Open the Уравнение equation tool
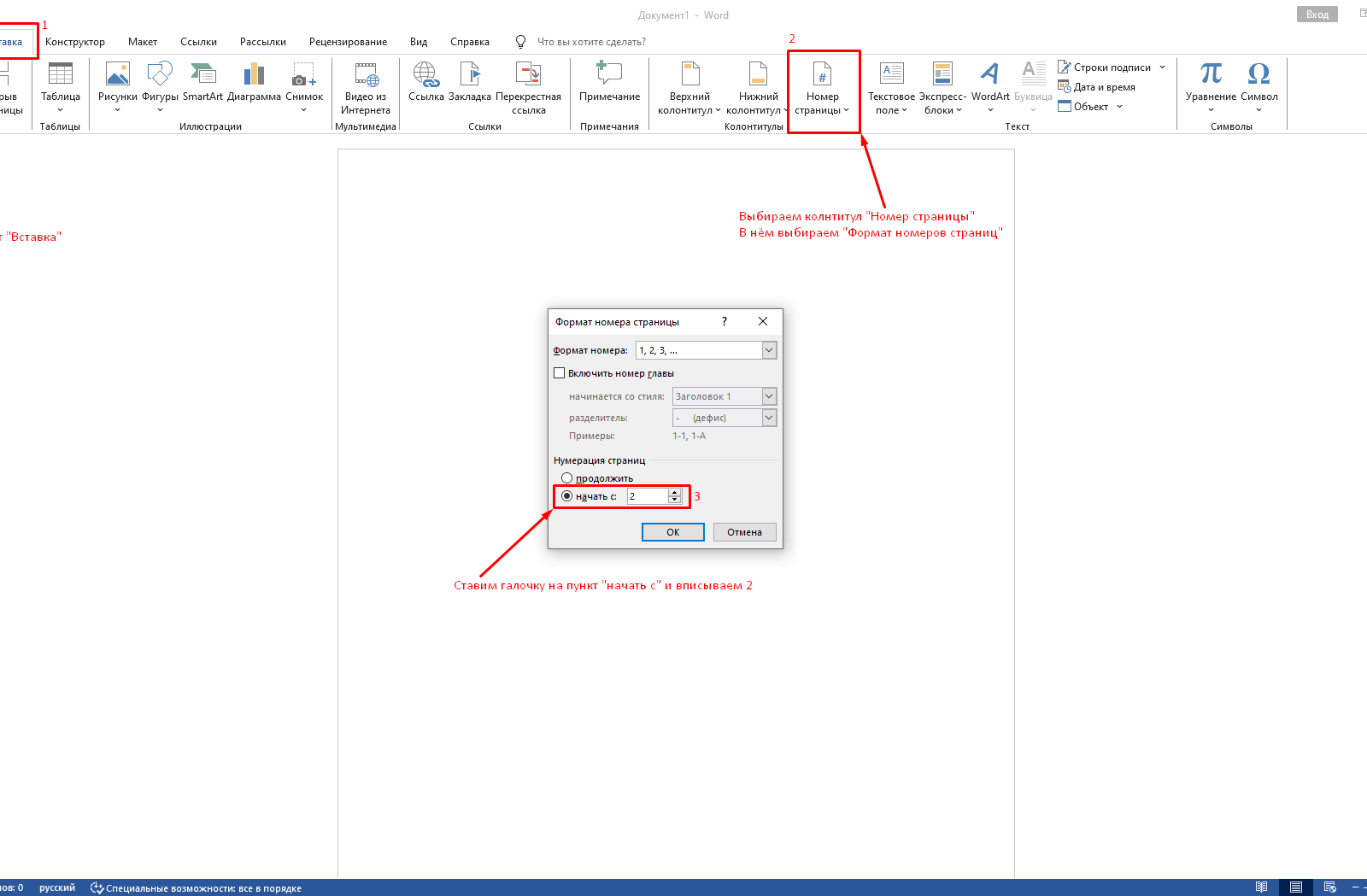The height and width of the screenshot is (896, 1367). coord(1211,75)
